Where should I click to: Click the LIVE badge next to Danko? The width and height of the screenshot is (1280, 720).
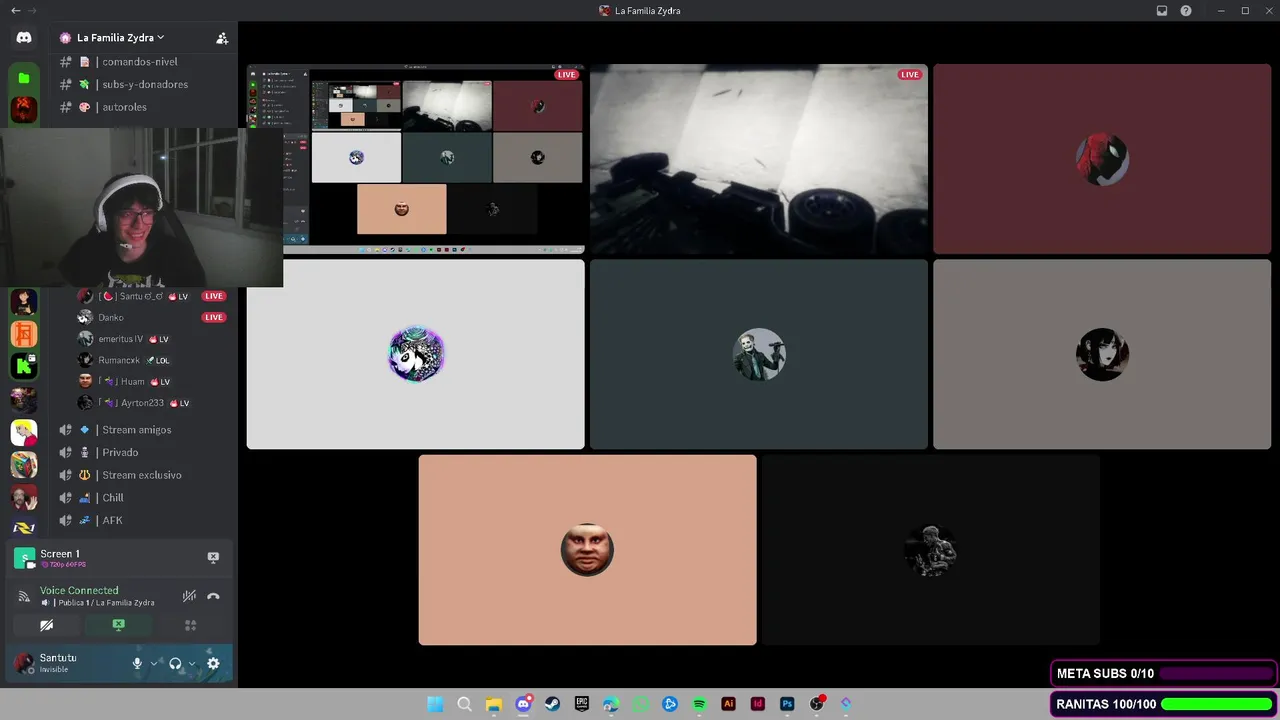click(x=213, y=317)
